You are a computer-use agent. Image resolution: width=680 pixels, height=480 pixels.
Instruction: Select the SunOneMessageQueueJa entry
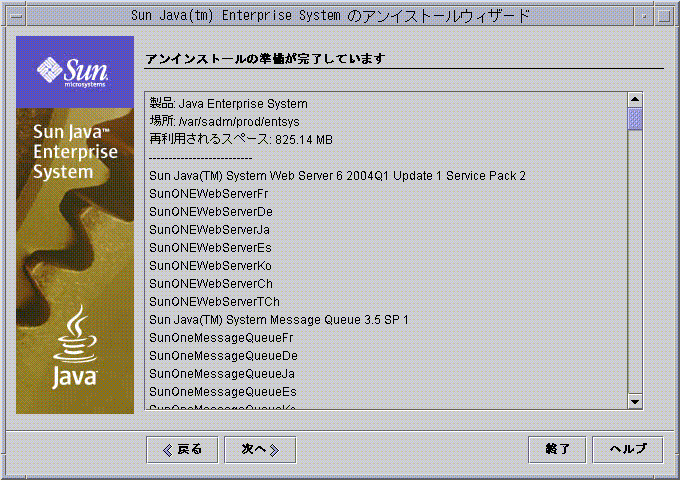pyautogui.click(x=222, y=374)
